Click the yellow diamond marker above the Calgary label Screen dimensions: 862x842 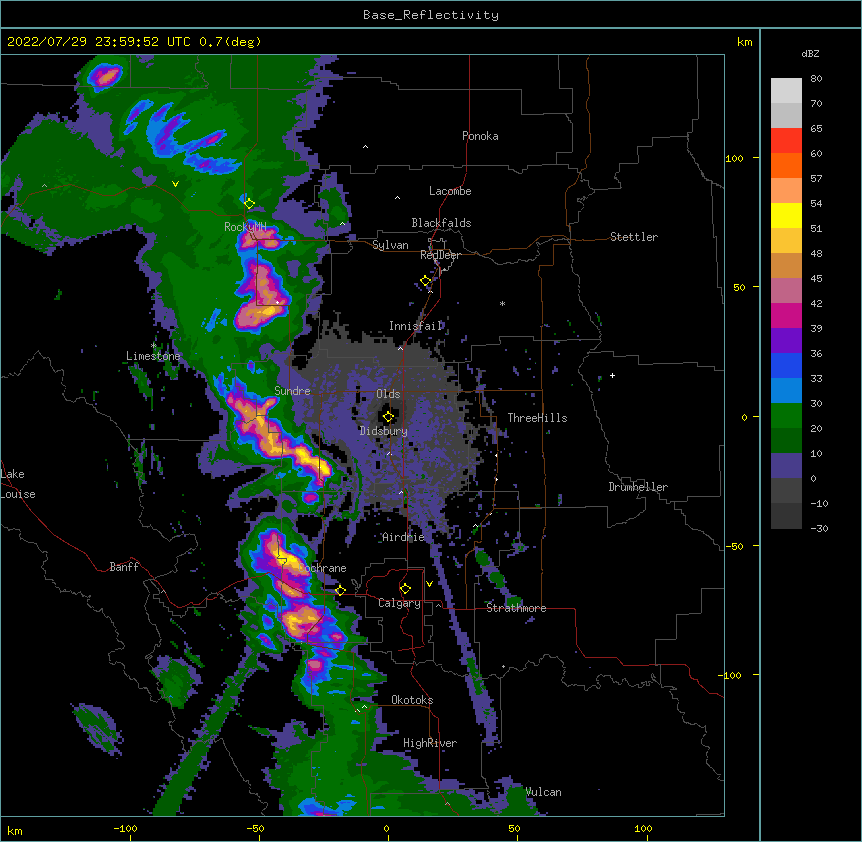pos(405,589)
